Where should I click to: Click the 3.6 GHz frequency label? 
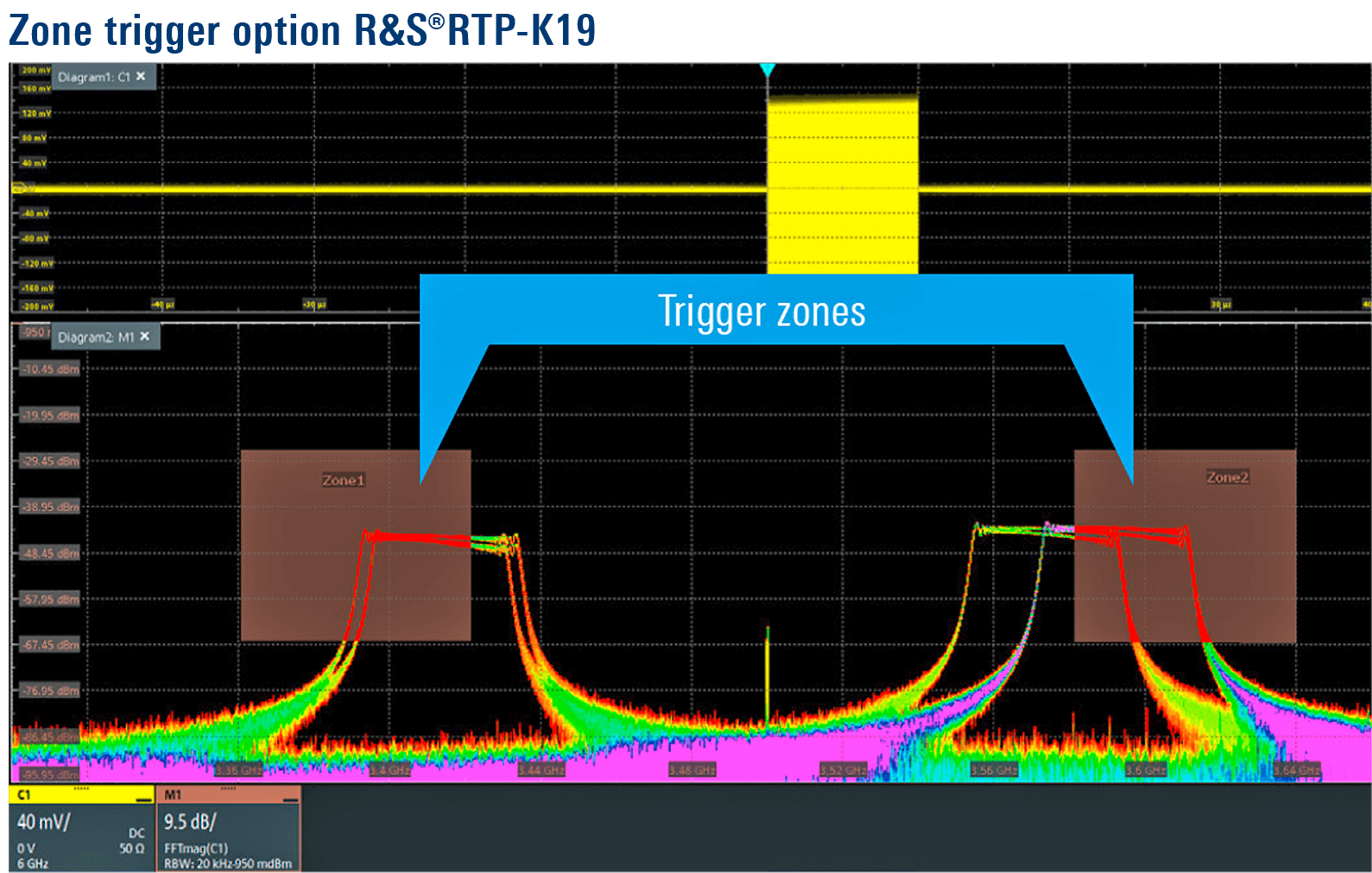click(1146, 770)
